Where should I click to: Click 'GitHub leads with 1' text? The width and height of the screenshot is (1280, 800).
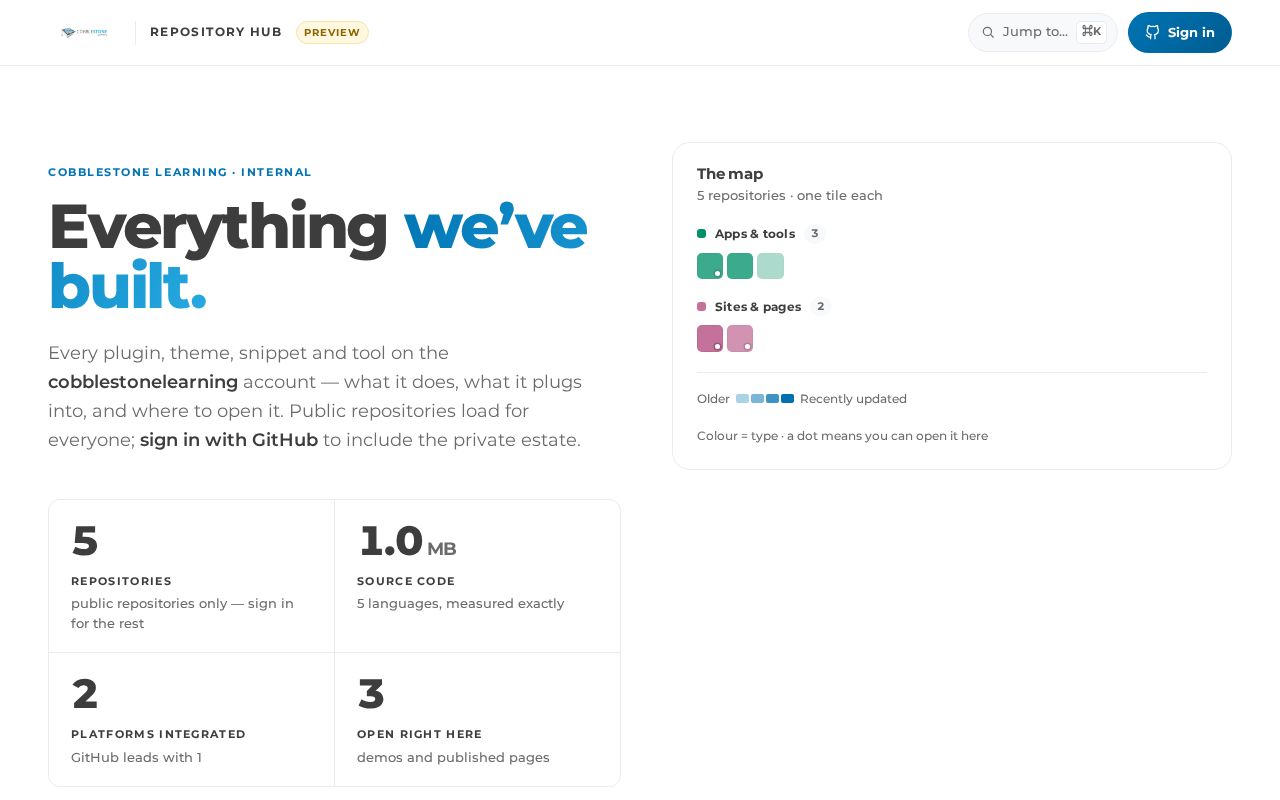point(136,758)
